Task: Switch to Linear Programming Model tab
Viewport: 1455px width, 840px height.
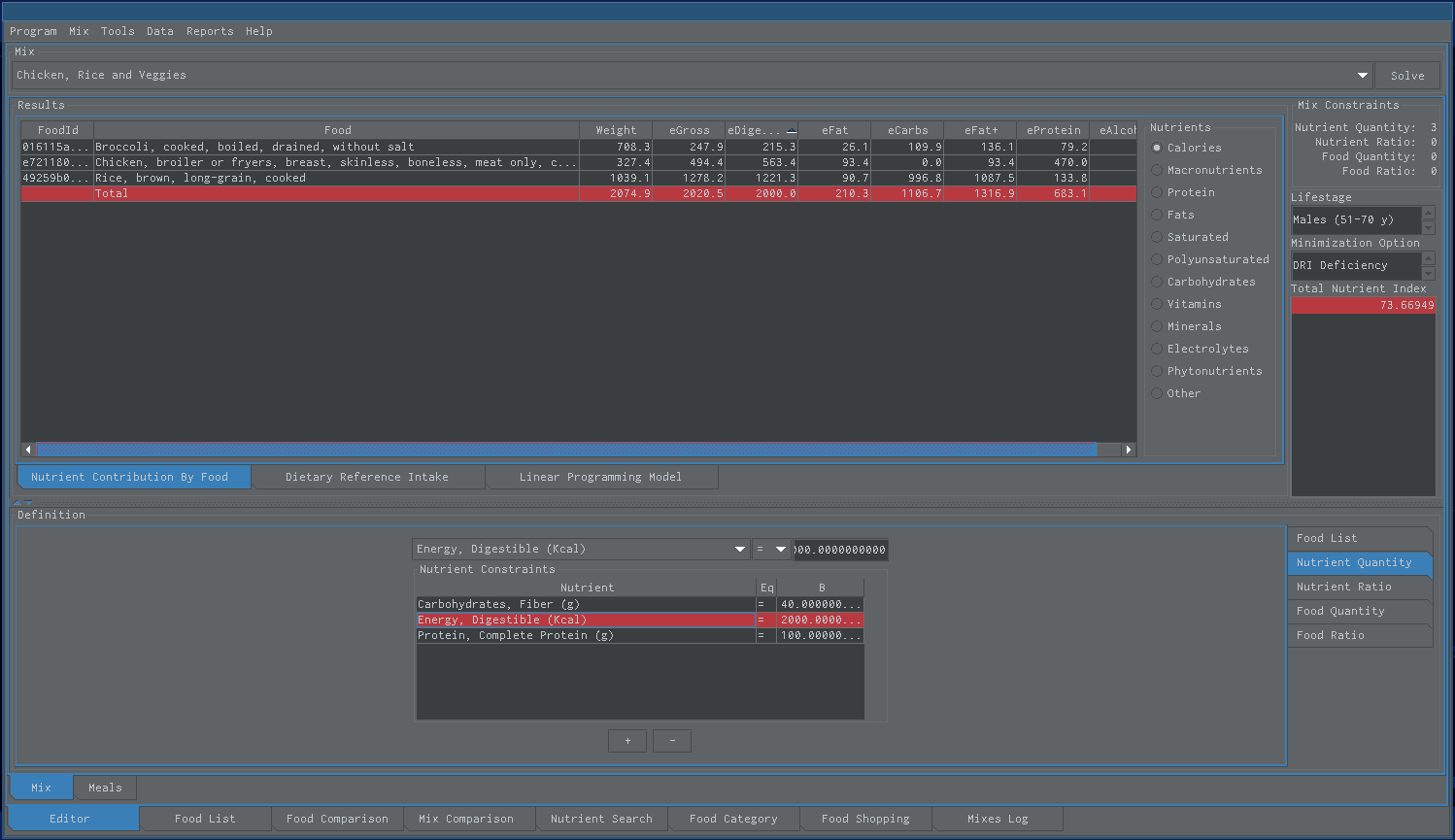Action: [600, 477]
